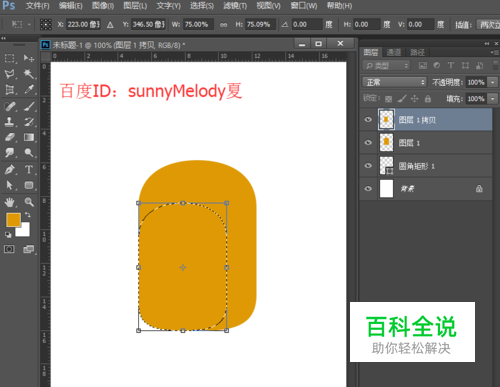
Task: Select the Horizontal Type tool
Action: coord(29,169)
